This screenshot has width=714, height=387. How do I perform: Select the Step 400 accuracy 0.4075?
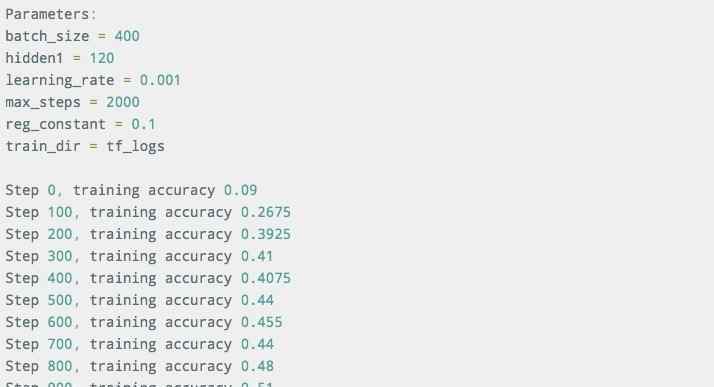coord(265,278)
